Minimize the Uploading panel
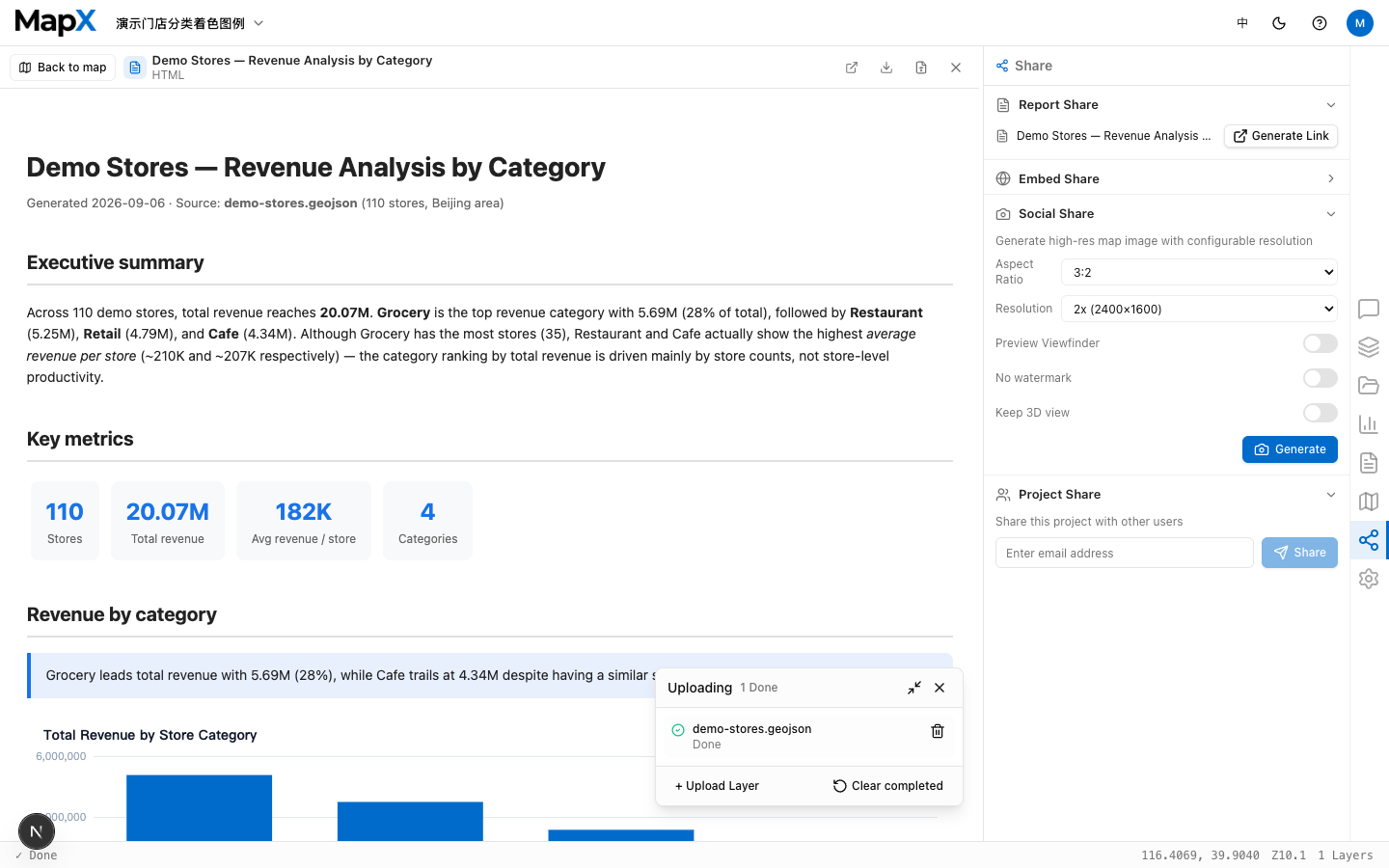The height and width of the screenshot is (868, 1389). 914,688
